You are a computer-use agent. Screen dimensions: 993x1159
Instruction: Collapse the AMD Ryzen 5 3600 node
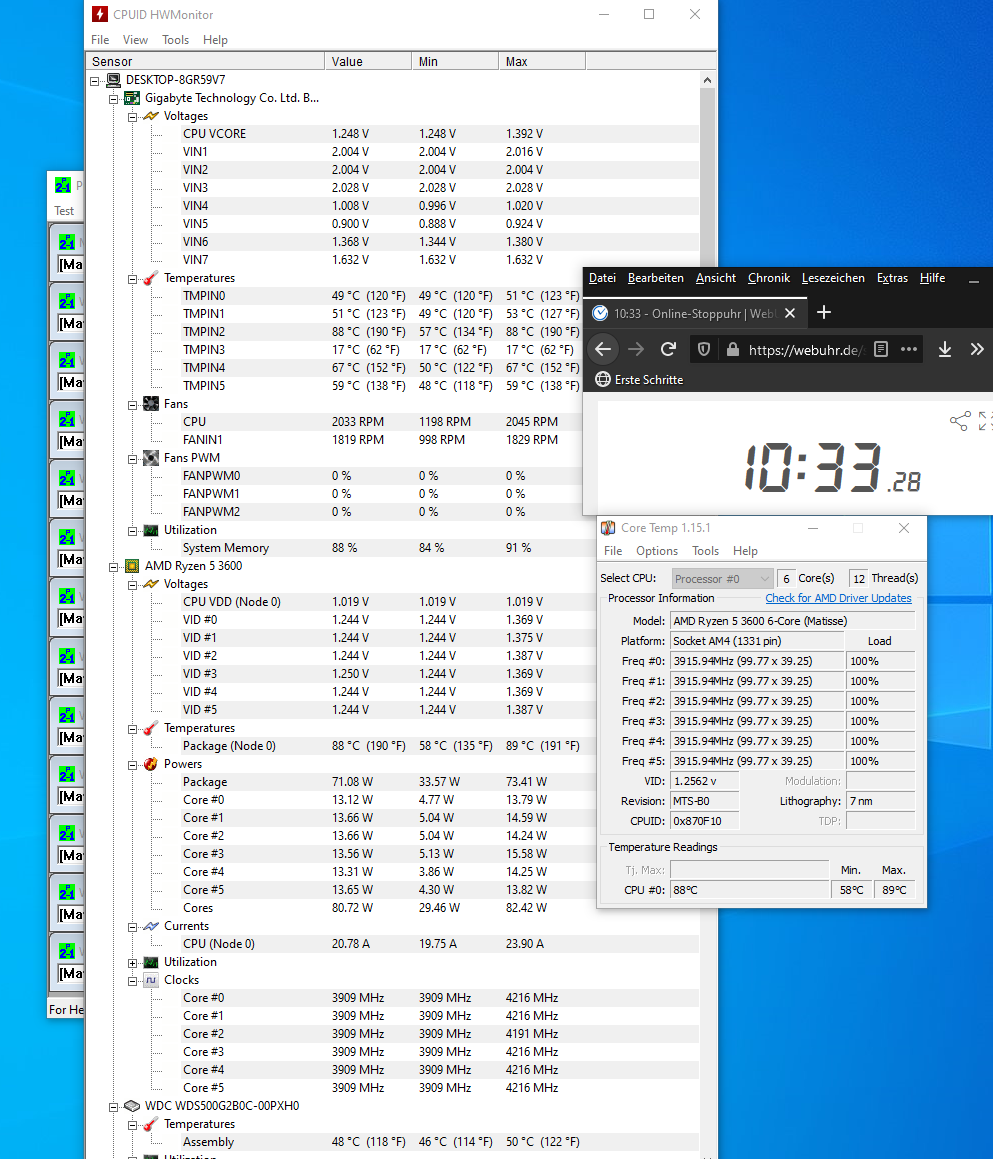pos(113,567)
